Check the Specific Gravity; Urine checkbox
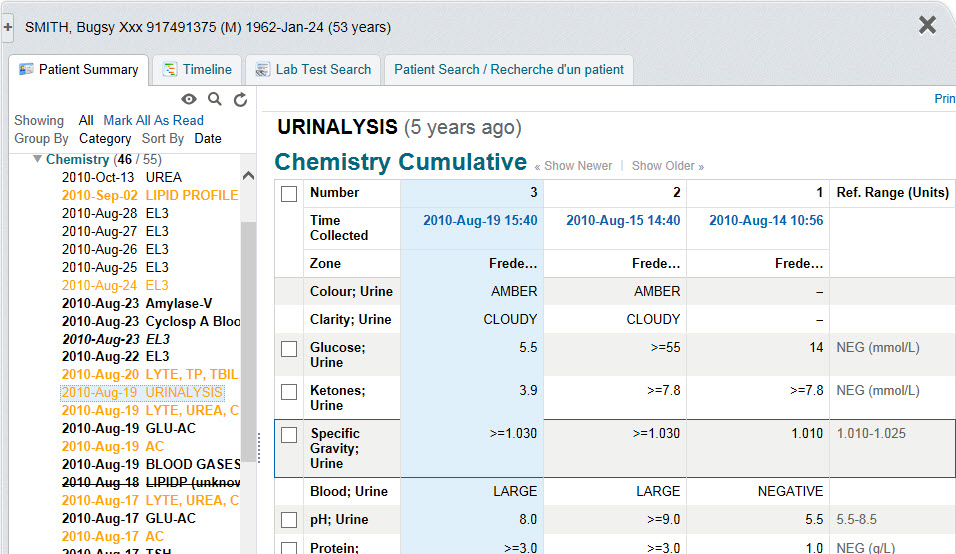Image resolution: width=956 pixels, height=554 pixels. pyautogui.click(x=289, y=435)
